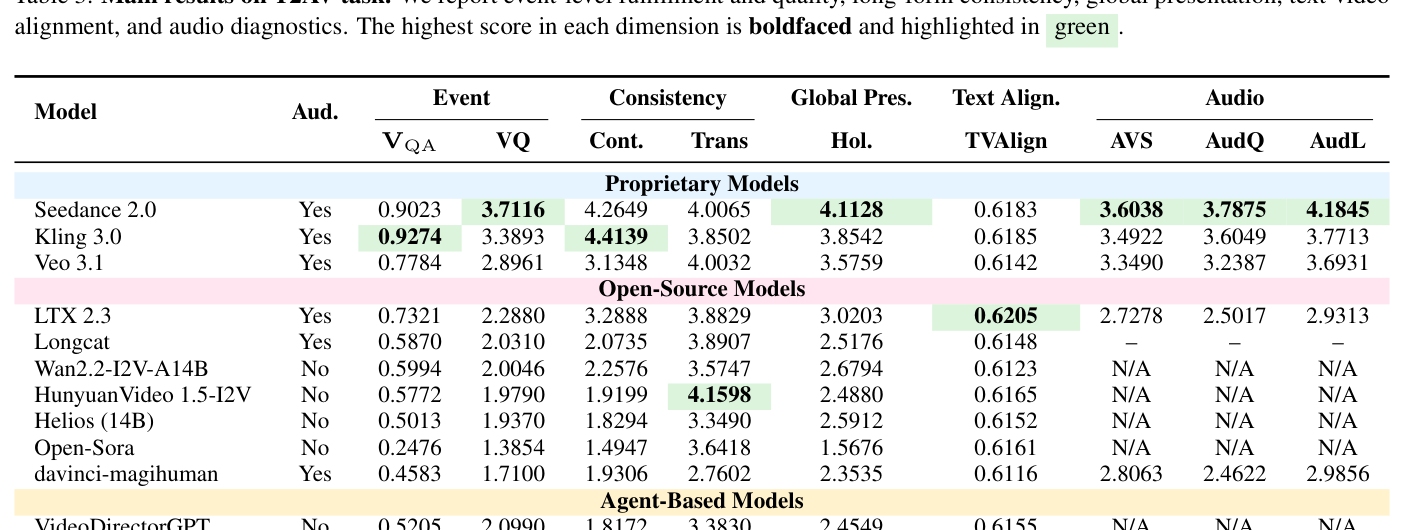
Task: Click the value 3.8542 in Hol. column
Action: coord(851,237)
